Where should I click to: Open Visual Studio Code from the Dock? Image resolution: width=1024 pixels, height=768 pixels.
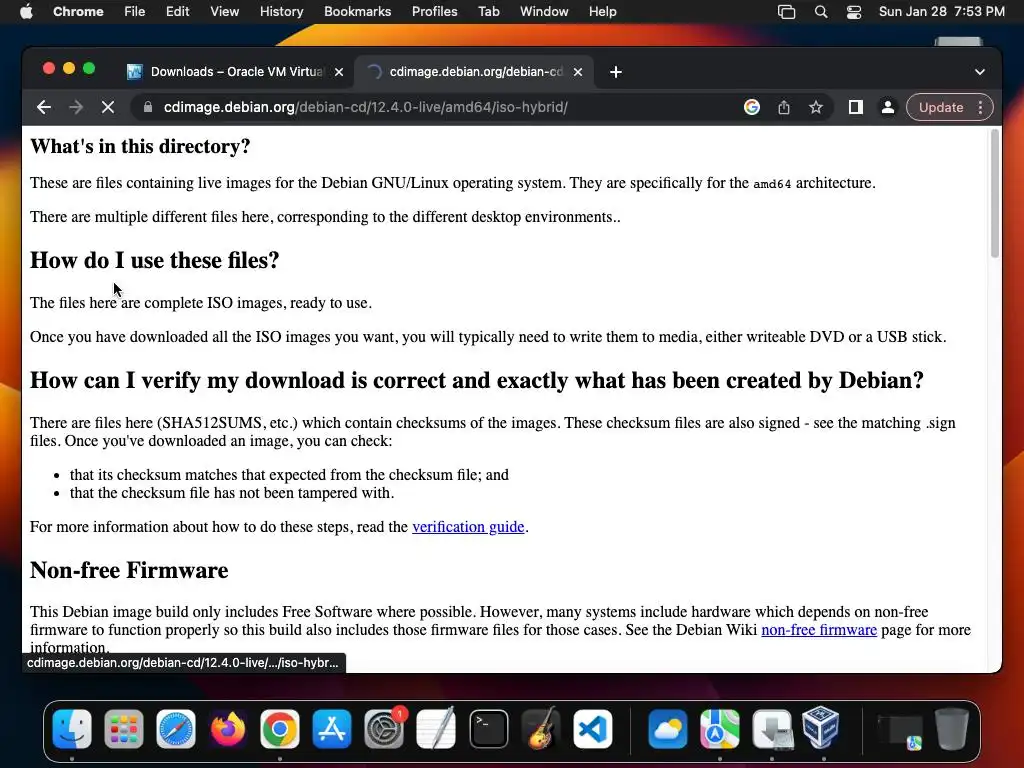pyautogui.click(x=593, y=729)
